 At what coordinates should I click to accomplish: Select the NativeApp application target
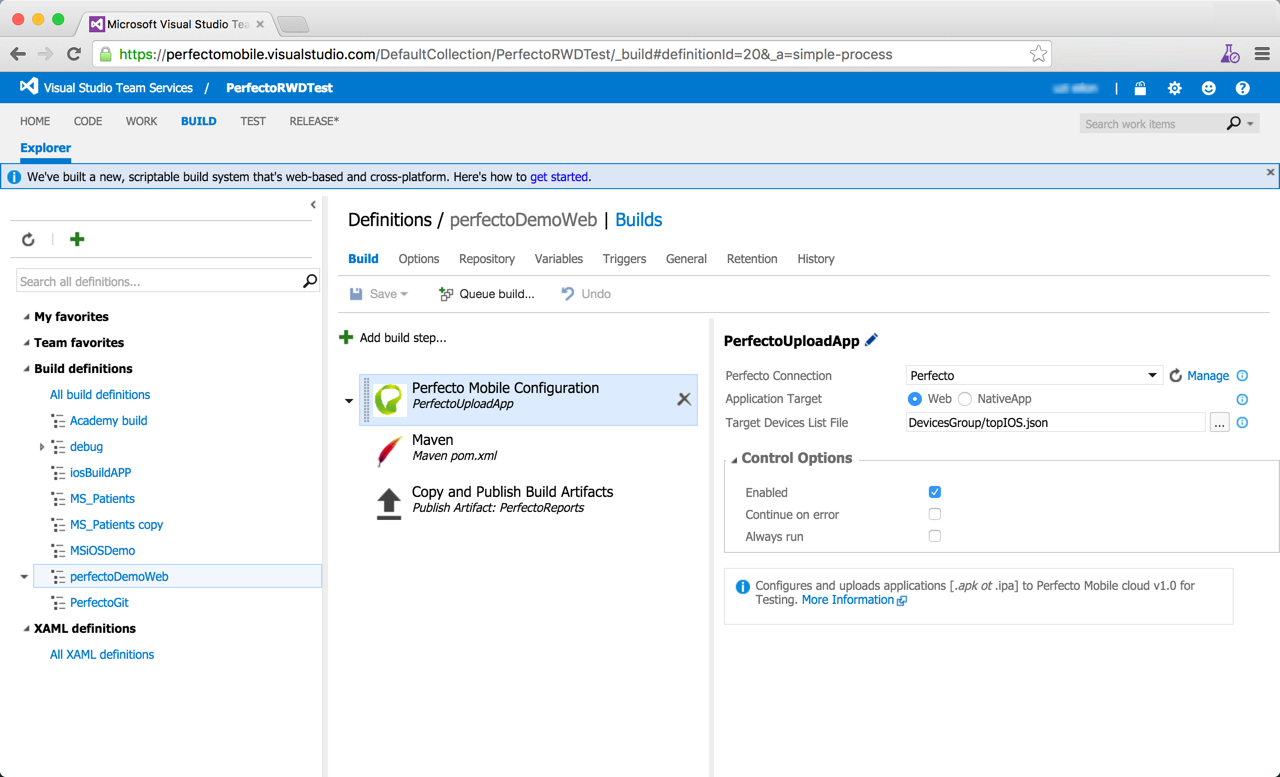pyautogui.click(x=965, y=399)
